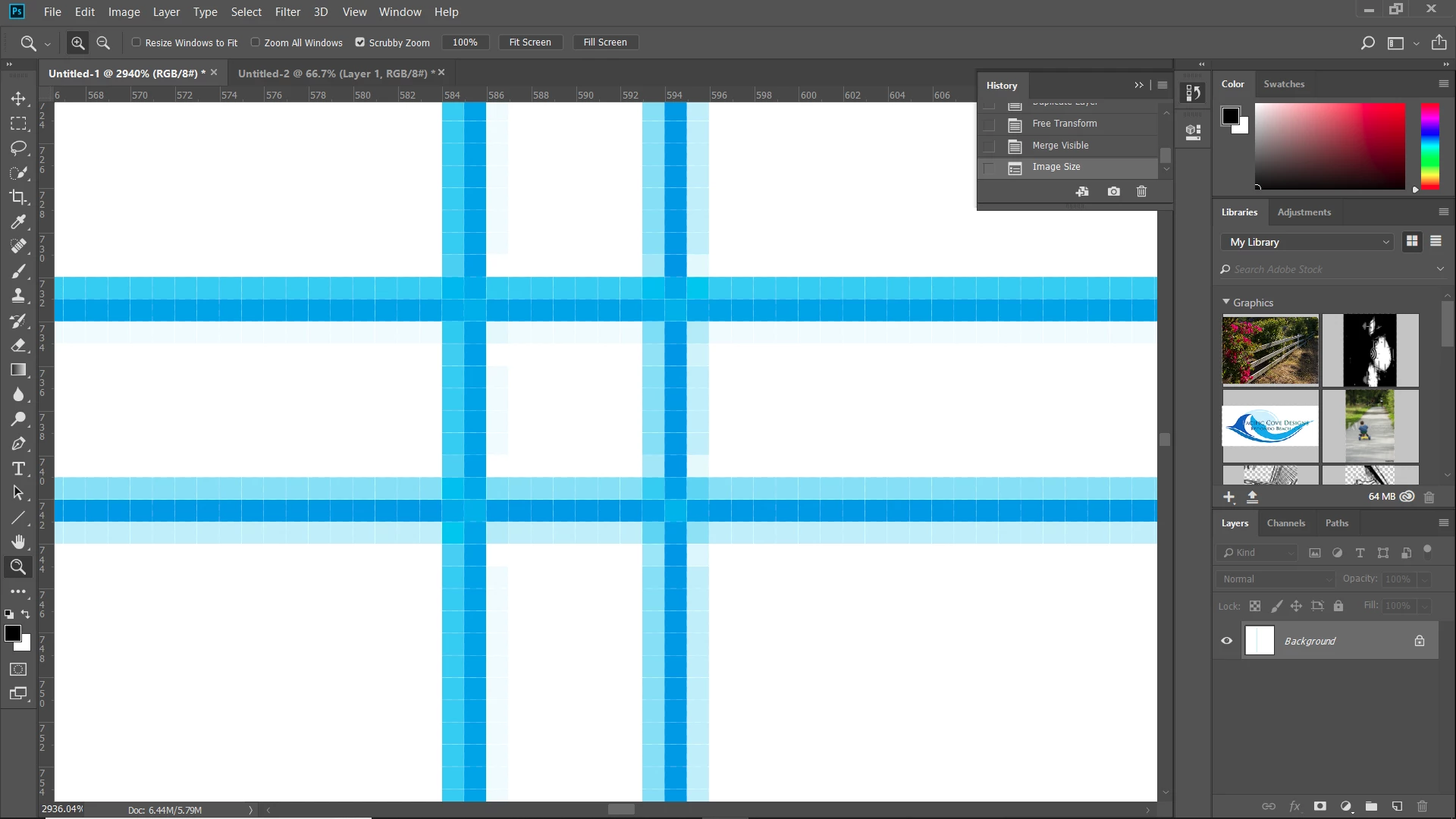Select the Horizontal Type tool

(x=18, y=469)
